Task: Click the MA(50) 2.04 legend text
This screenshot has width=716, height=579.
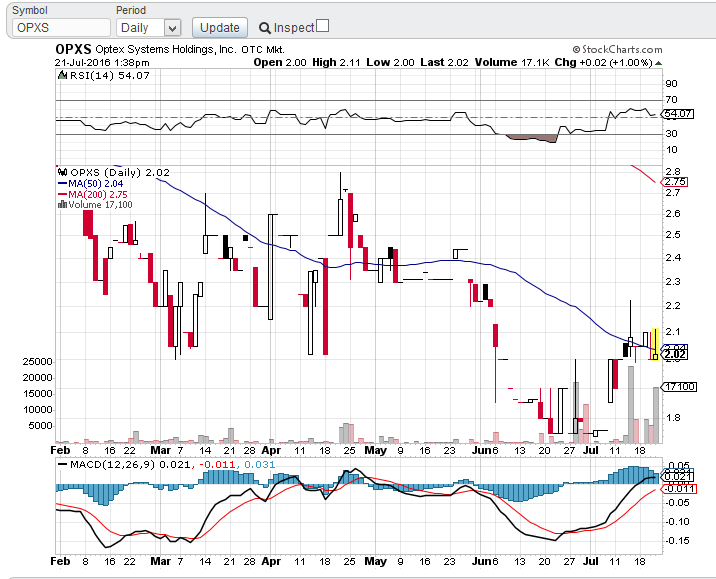Action: tap(95, 184)
